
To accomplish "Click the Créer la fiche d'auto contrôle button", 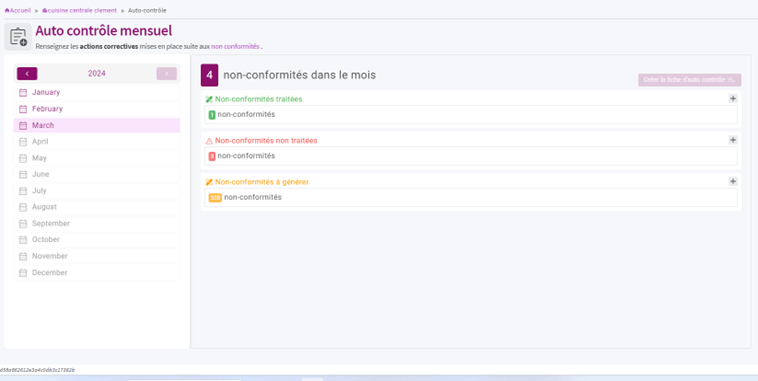I will [x=689, y=80].
